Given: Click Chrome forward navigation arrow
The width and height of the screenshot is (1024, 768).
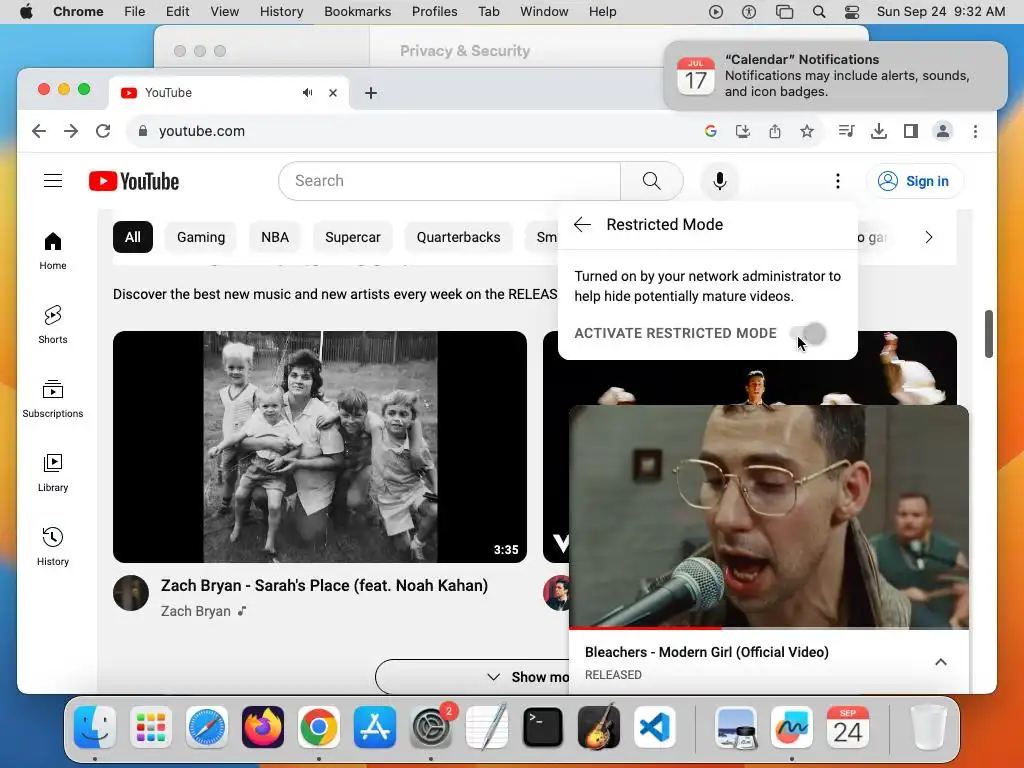Looking at the screenshot, I should [71, 131].
